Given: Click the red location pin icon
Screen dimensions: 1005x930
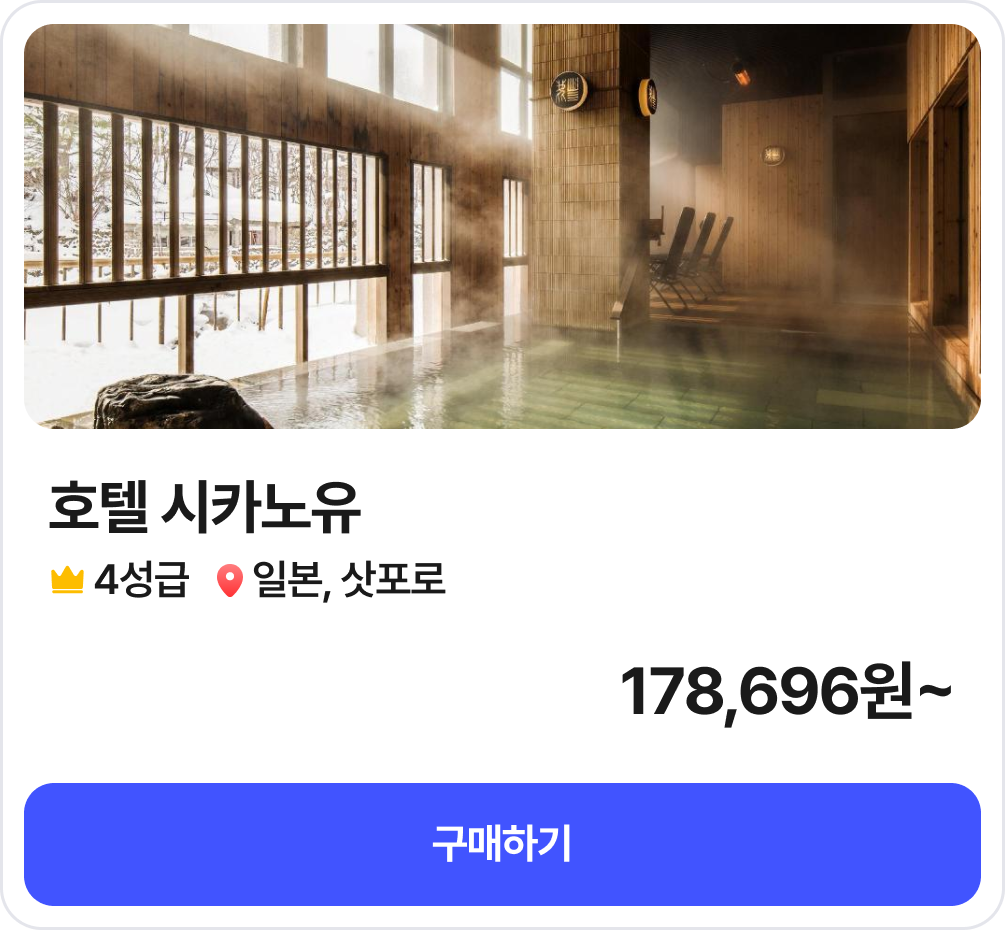Looking at the screenshot, I should (x=229, y=581).
